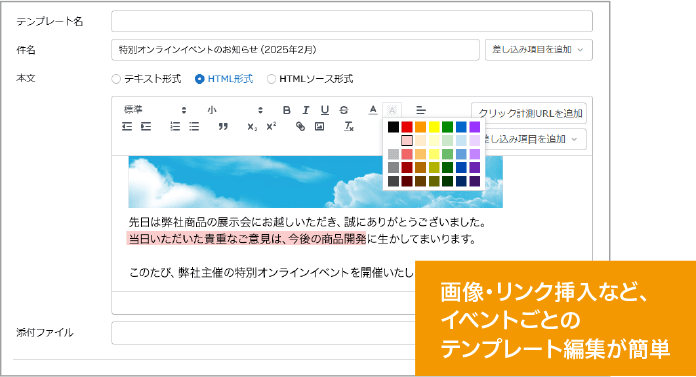The height and width of the screenshot is (377, 696).
Task: Pick the bright red color swatch
Action: (407, 127)
